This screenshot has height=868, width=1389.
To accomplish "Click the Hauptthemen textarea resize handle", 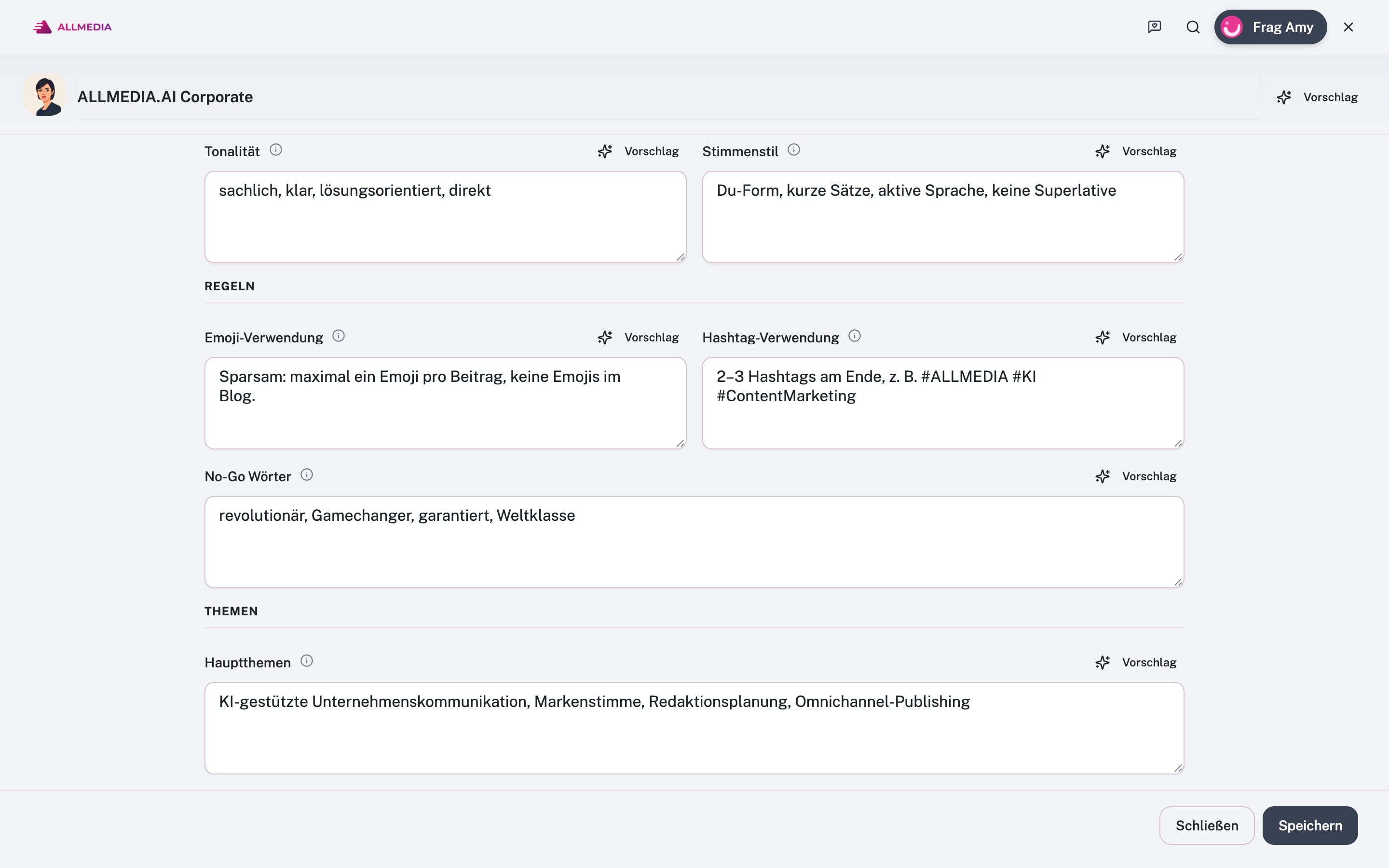I will pos(1178,768).
